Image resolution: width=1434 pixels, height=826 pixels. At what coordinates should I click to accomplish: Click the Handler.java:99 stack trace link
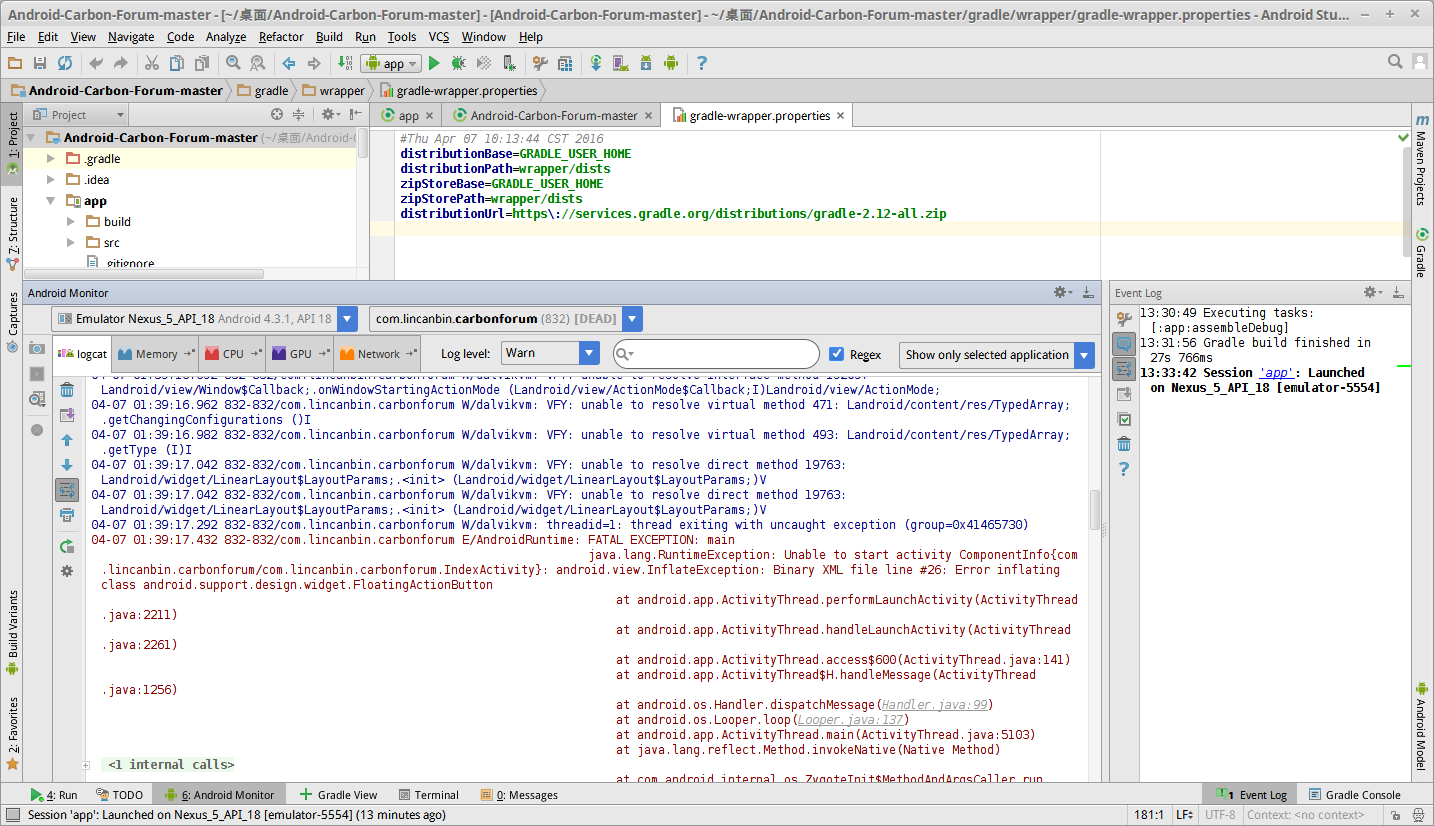[x=934, y=705]
